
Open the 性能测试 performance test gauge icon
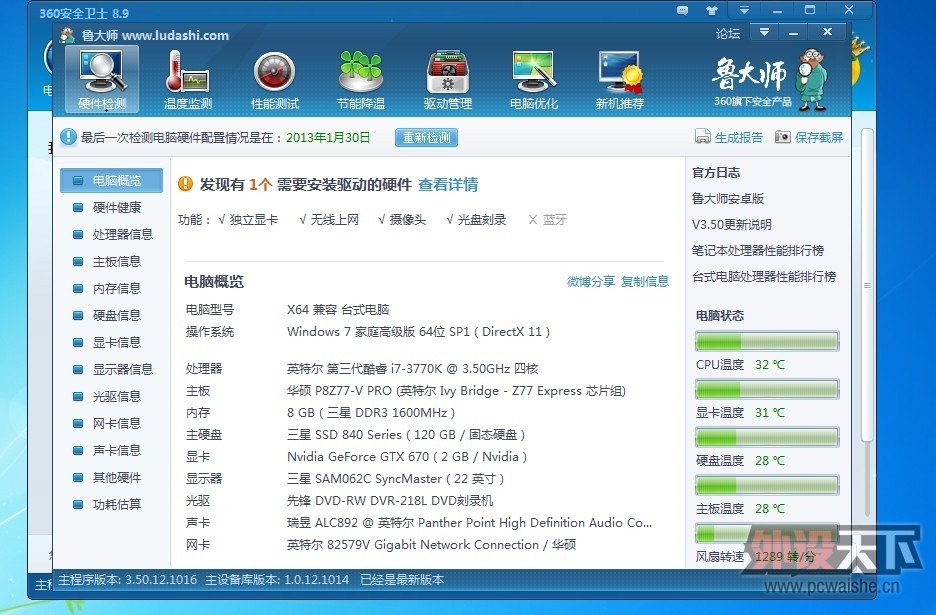point(275,79)
